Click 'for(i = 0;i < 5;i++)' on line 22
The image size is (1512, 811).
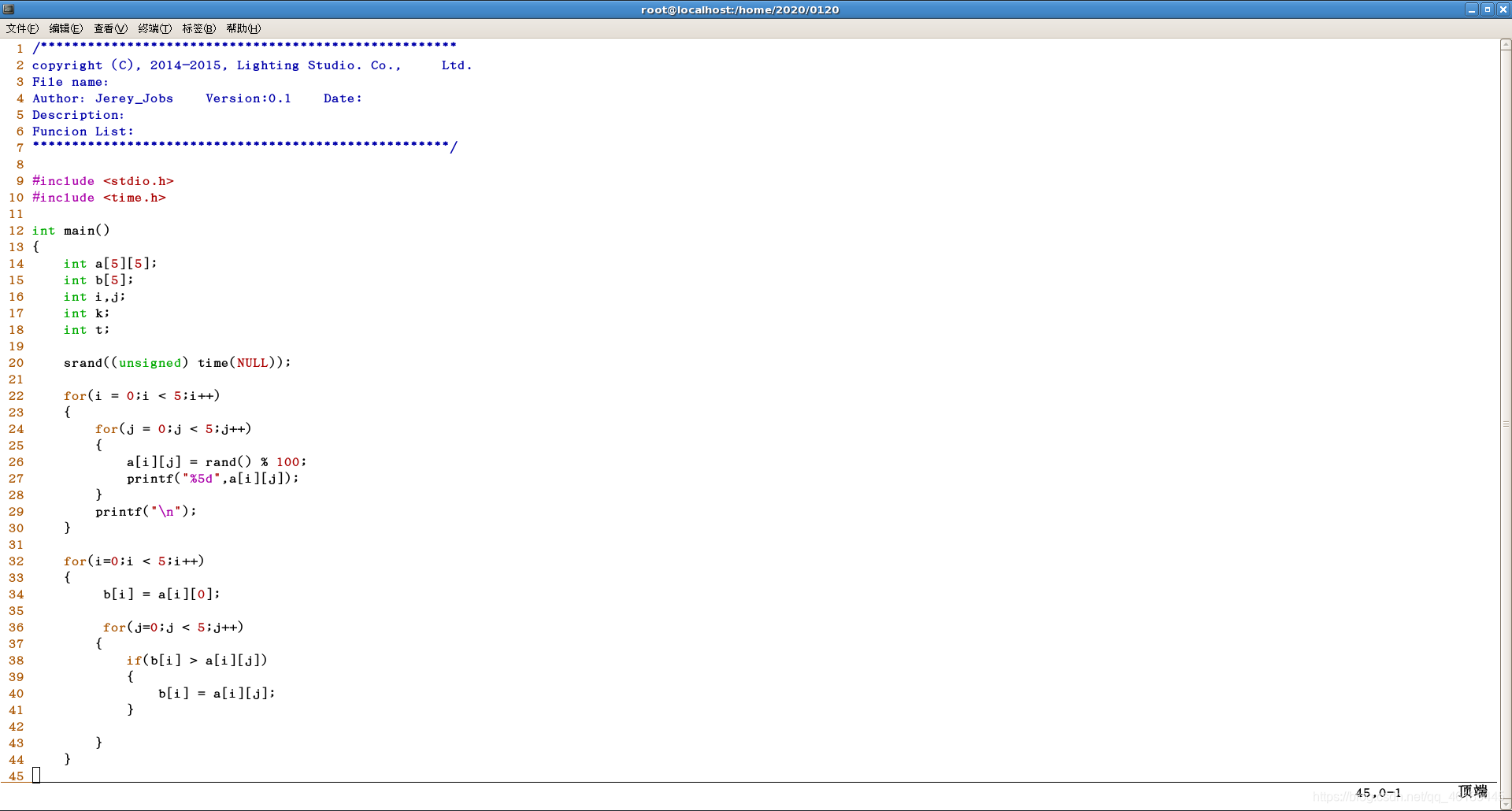click(142, 396)
